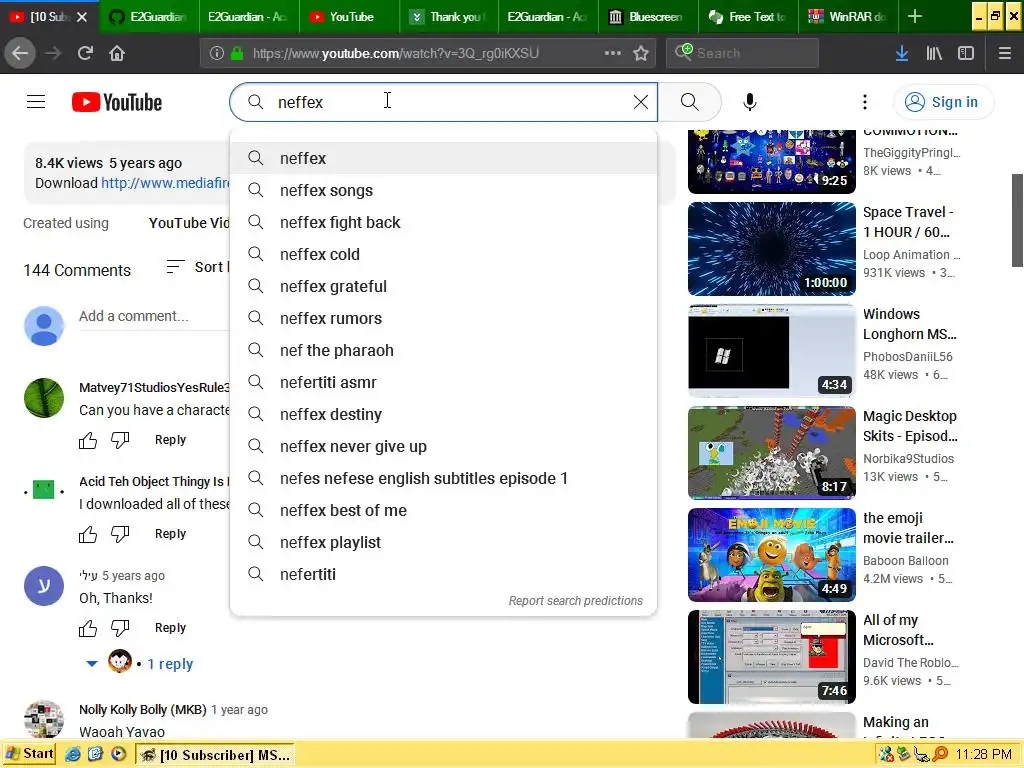Open the YouTube guide hamburger menu
Image resolution: width=1024 pixels, height=768 pixels.
(x=36, y=102)
